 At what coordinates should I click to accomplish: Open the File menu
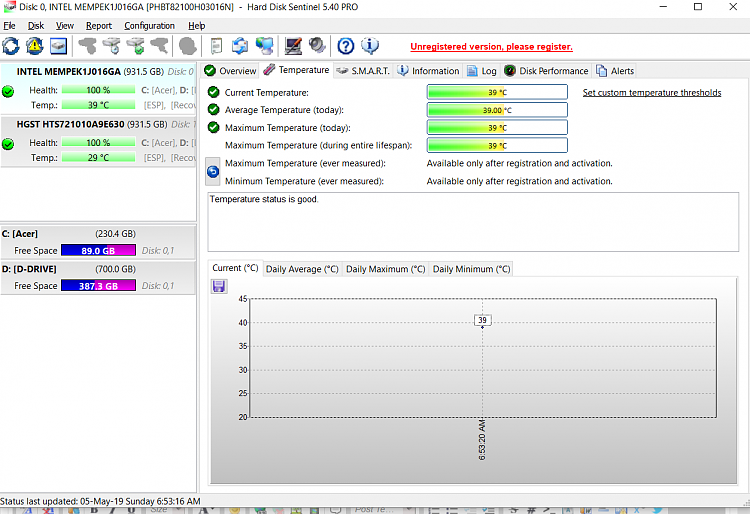coord(9,26)
